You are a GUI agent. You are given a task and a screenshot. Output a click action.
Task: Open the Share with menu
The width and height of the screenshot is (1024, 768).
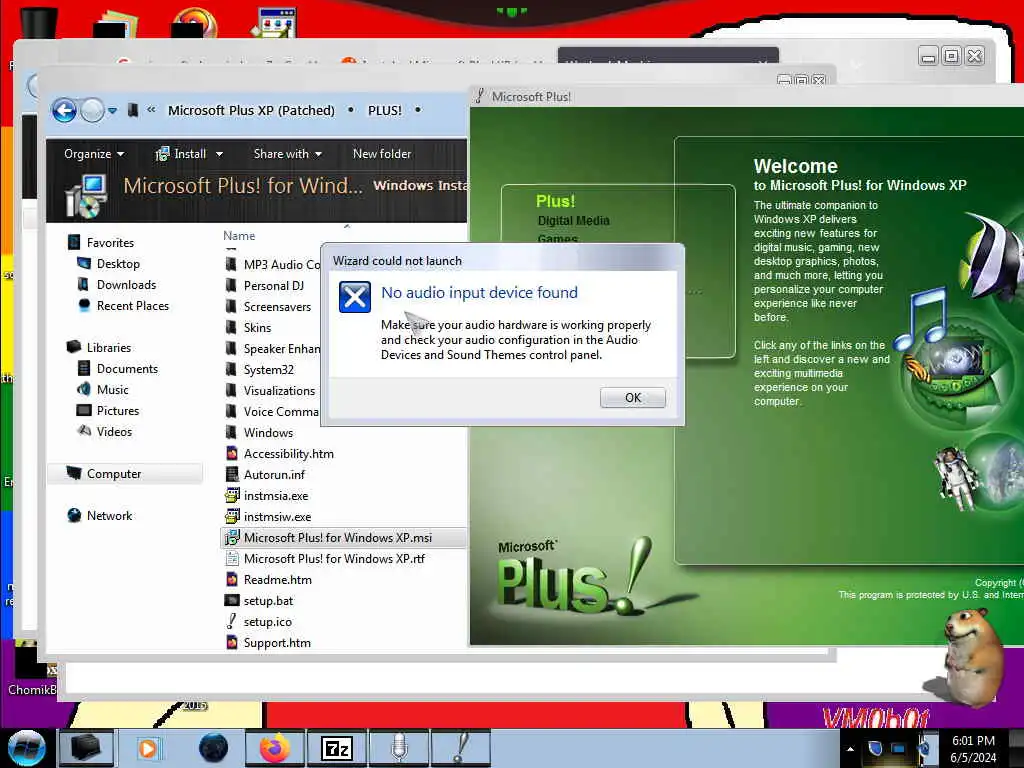tap(287, 154)
